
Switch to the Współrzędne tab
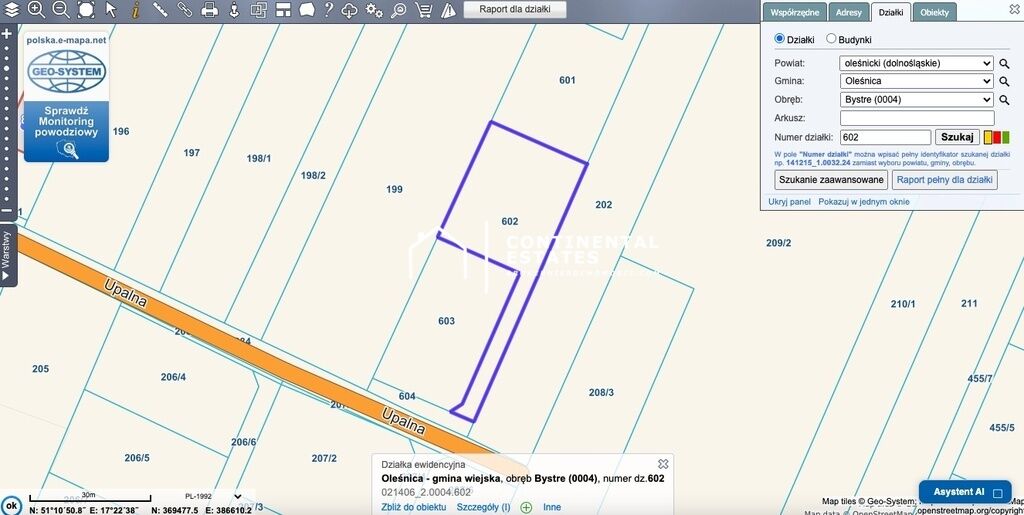click(795, 12)
